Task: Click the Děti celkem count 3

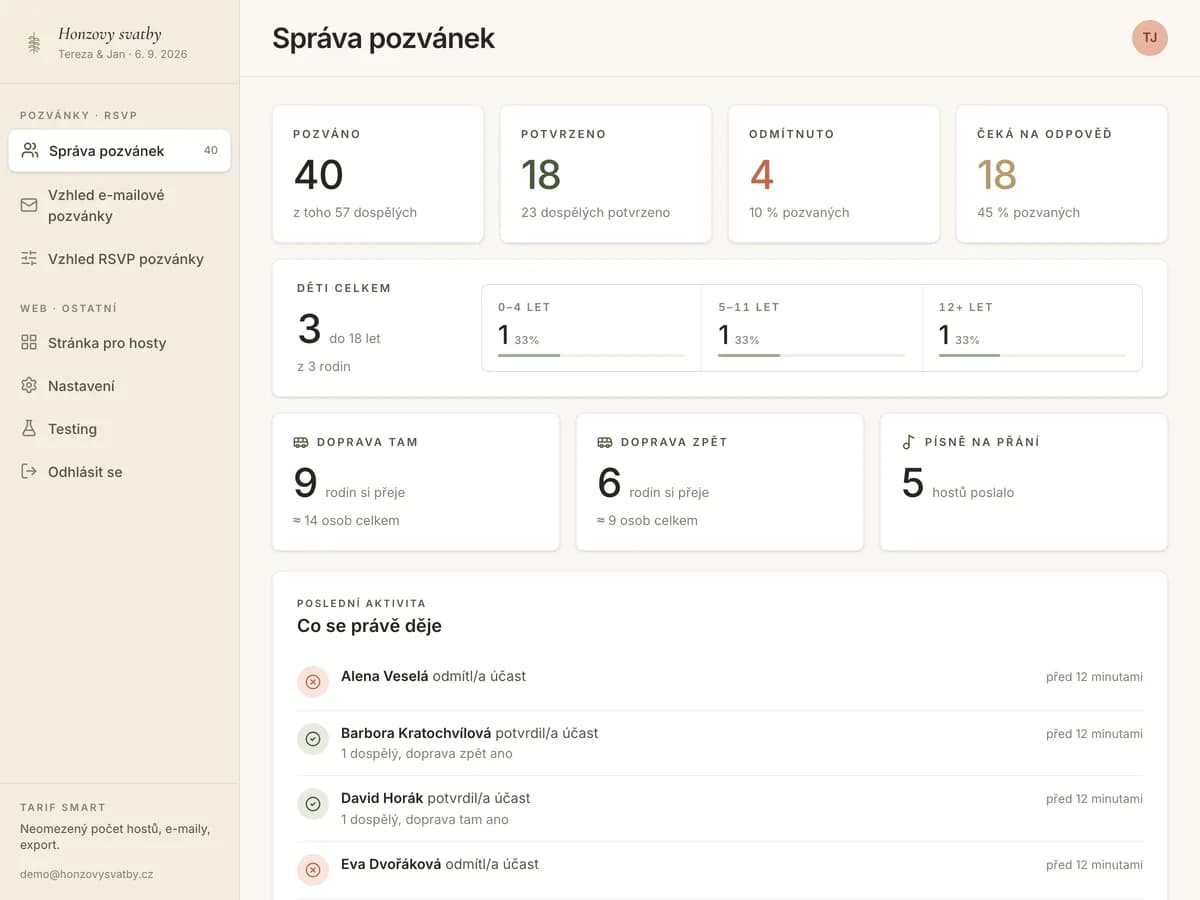Action: (x=309, y=329)
